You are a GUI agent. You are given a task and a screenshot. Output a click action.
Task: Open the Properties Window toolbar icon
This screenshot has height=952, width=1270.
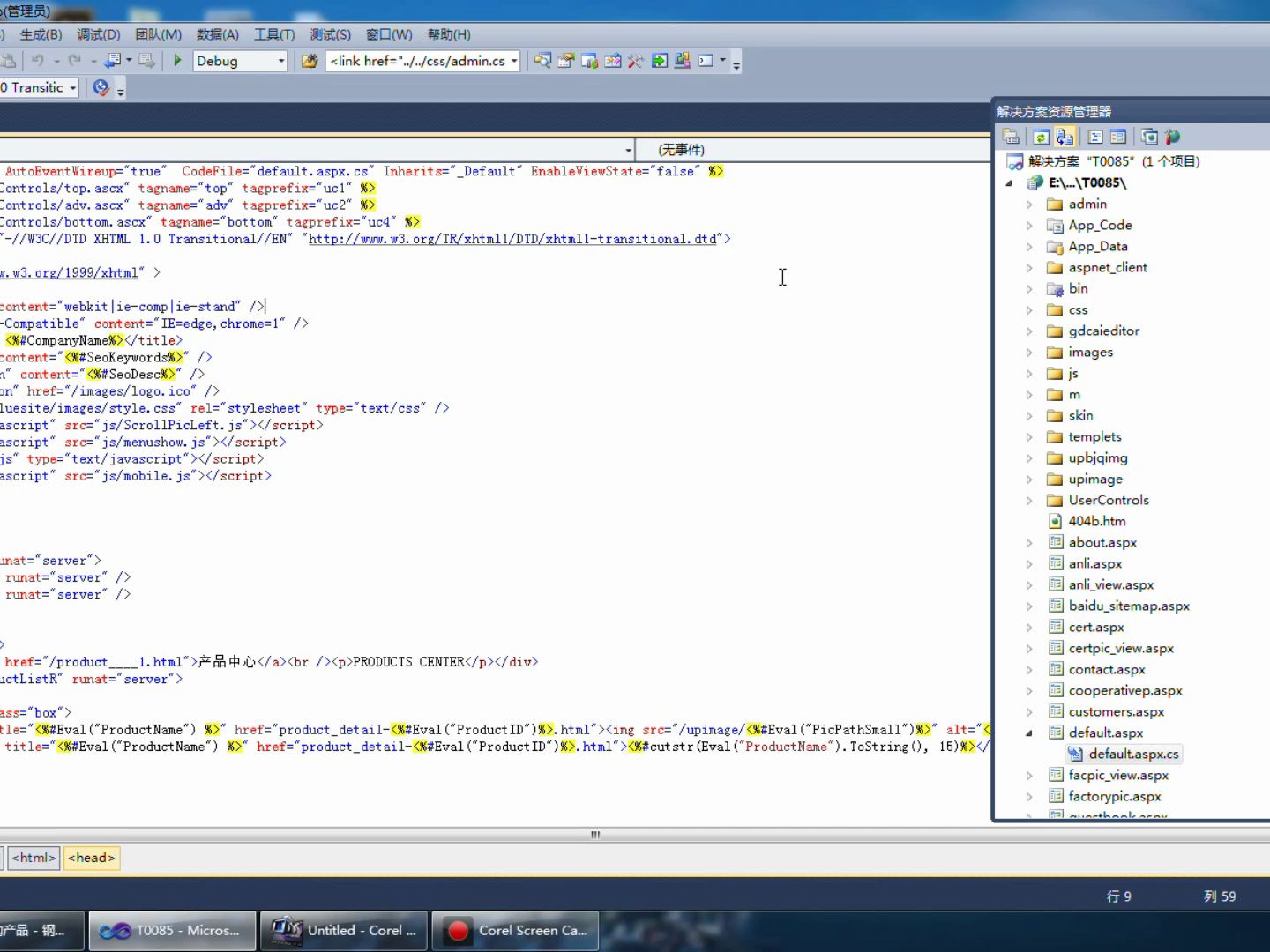tap(566, 61)
